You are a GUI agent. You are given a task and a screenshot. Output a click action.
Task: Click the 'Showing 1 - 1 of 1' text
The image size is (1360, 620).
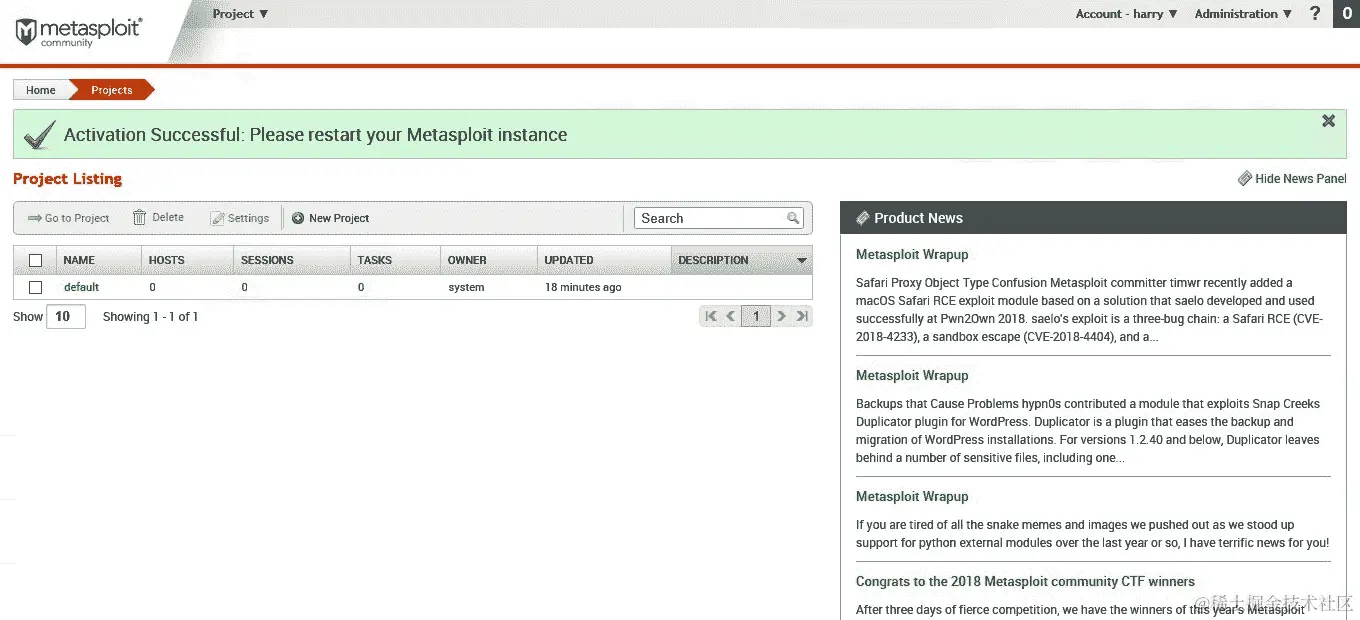click(151, 316)
